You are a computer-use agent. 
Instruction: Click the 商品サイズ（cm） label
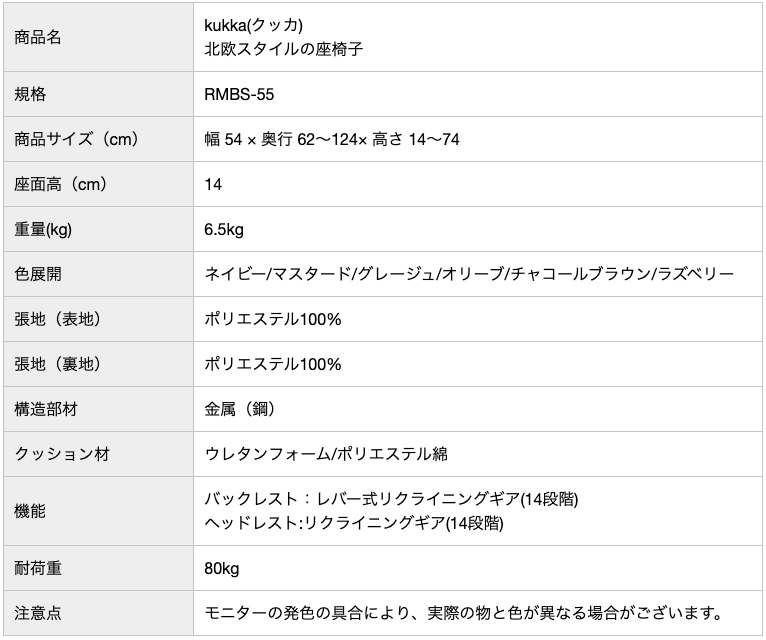point(76,139)
